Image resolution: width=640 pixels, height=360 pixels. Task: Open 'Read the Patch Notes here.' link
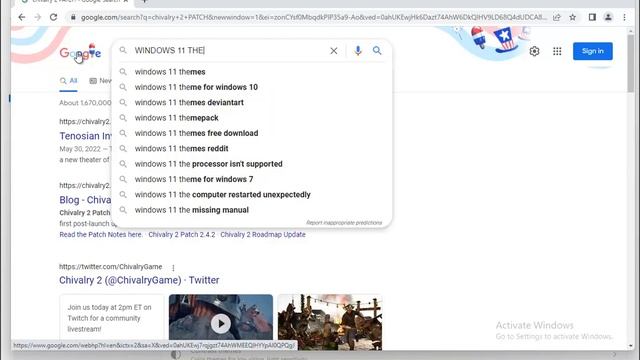click(101, 235)
